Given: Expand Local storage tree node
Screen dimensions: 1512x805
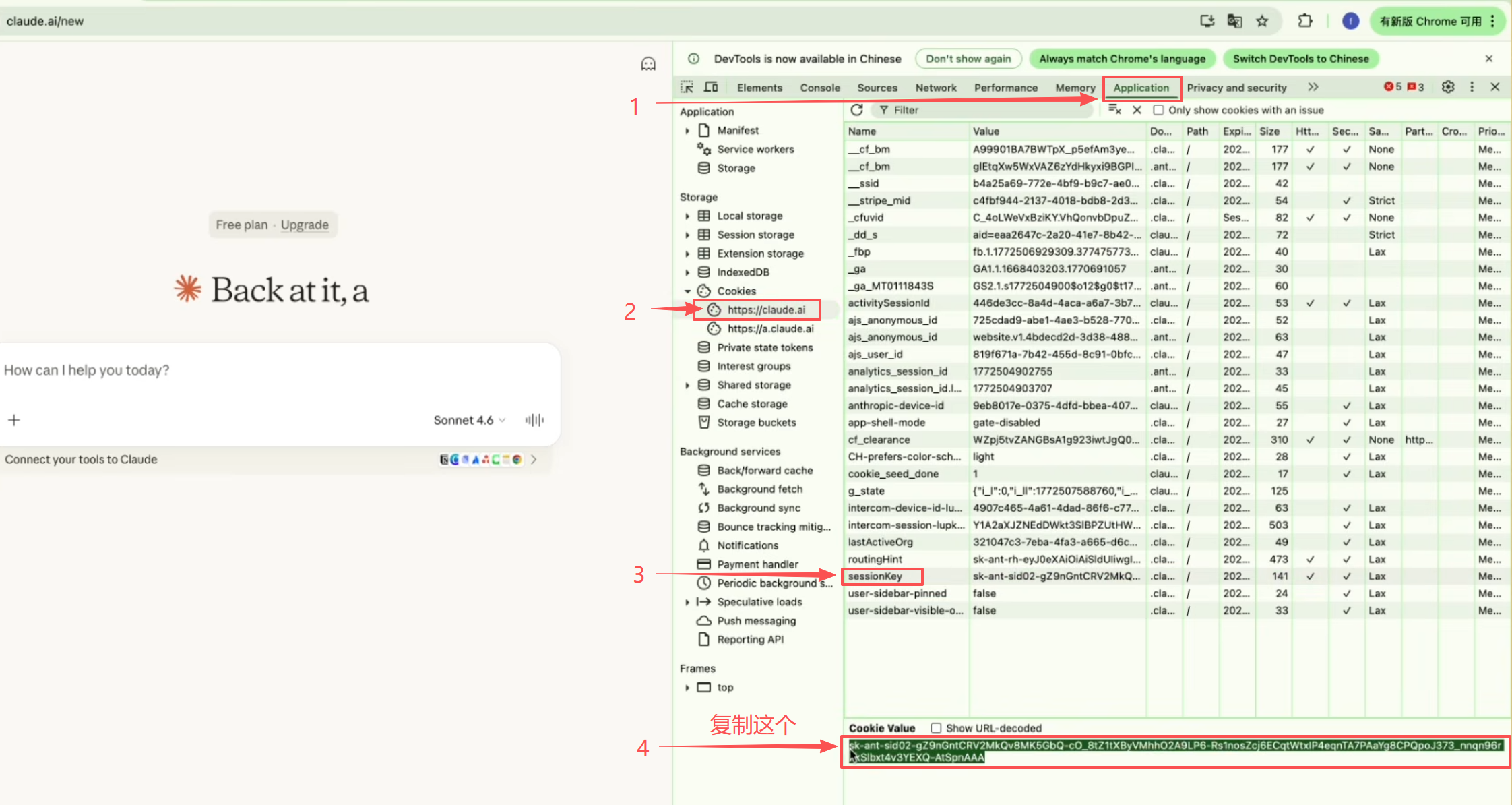Looking at the screenshot, I should (687, 216).
